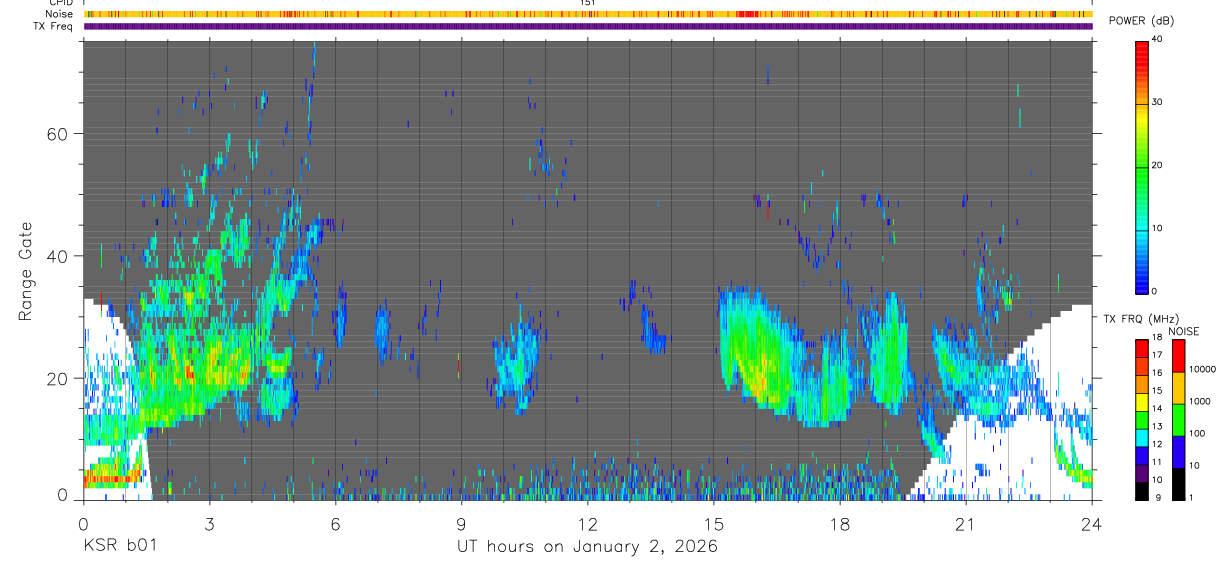Click the 6 hour tick on time axis
Screen dimensions: 1228x567
(335, 524)
